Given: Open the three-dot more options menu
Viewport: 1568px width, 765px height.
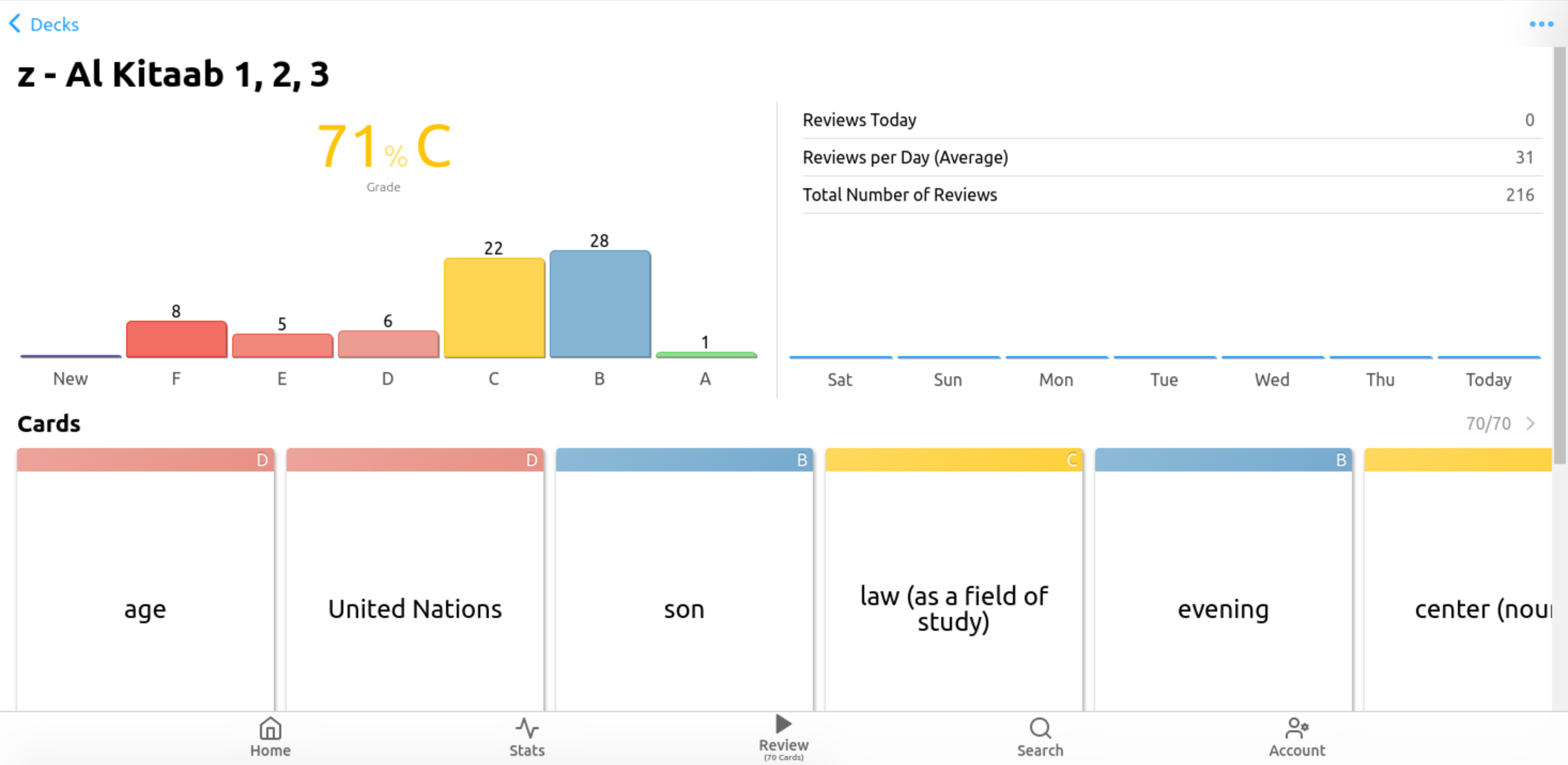Looking at the screenshot, I should 1541,25.
